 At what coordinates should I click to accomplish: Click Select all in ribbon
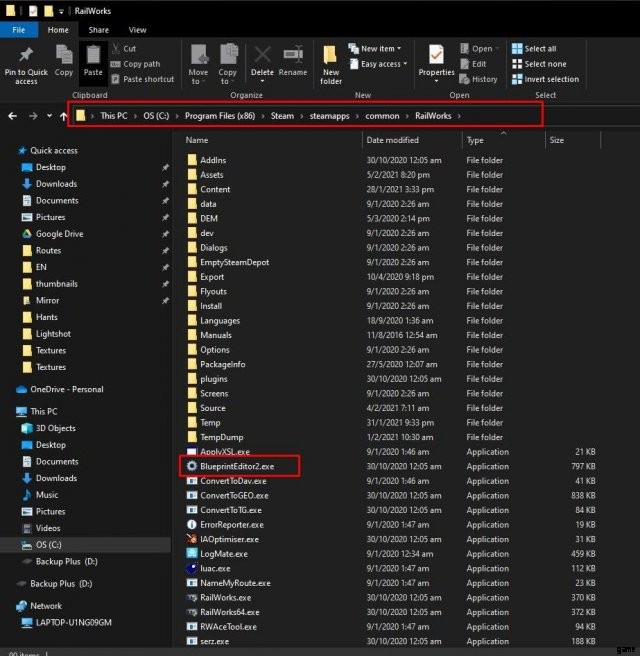tap(540, 48)
